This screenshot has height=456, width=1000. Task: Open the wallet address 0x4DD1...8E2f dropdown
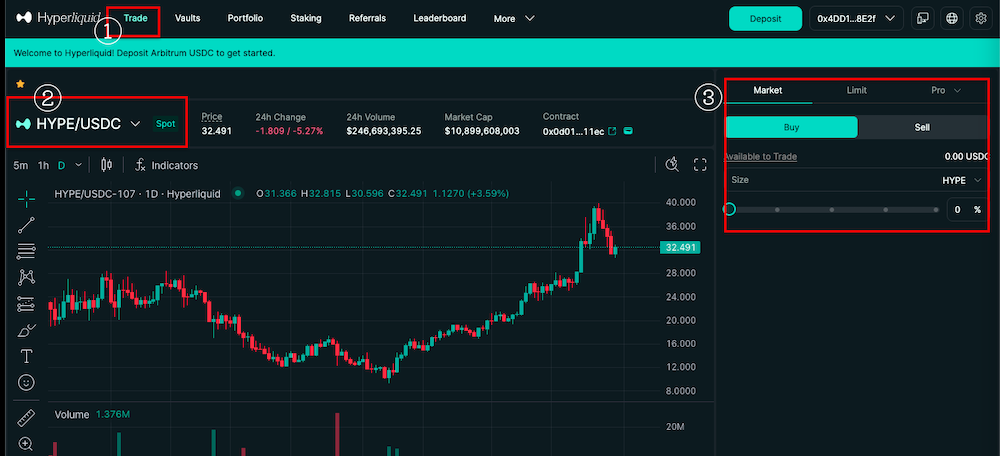[857, 18]
